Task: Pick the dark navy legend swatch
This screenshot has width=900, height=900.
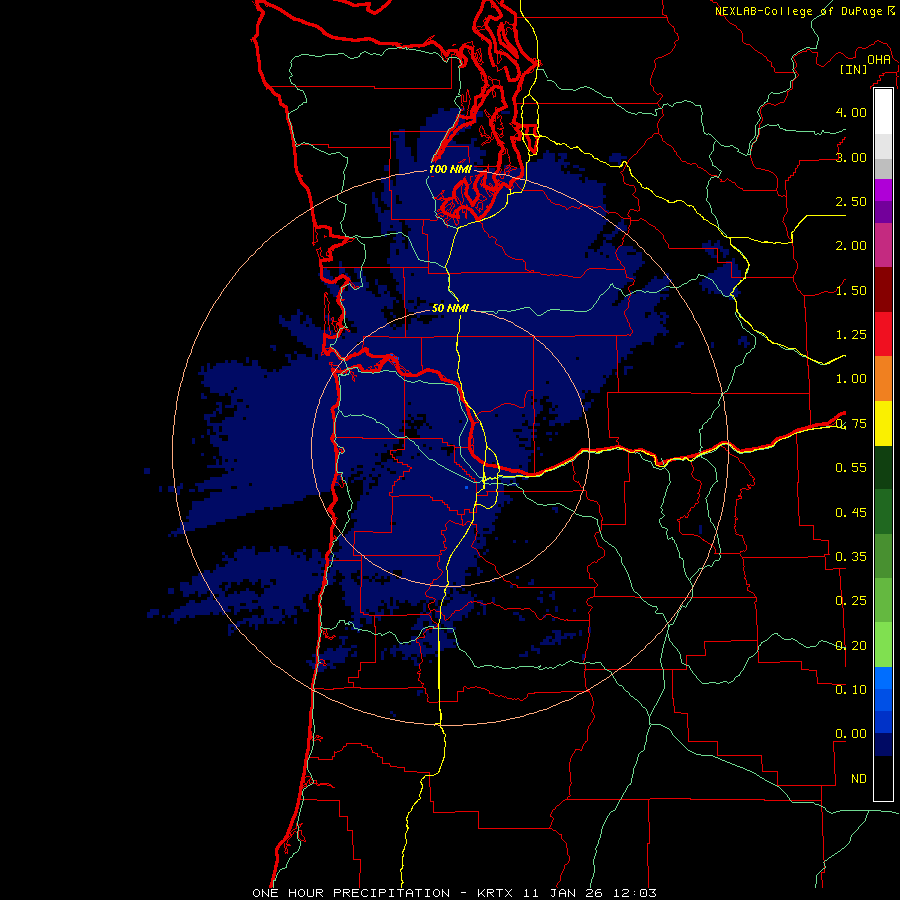Action: click(883, 744)
